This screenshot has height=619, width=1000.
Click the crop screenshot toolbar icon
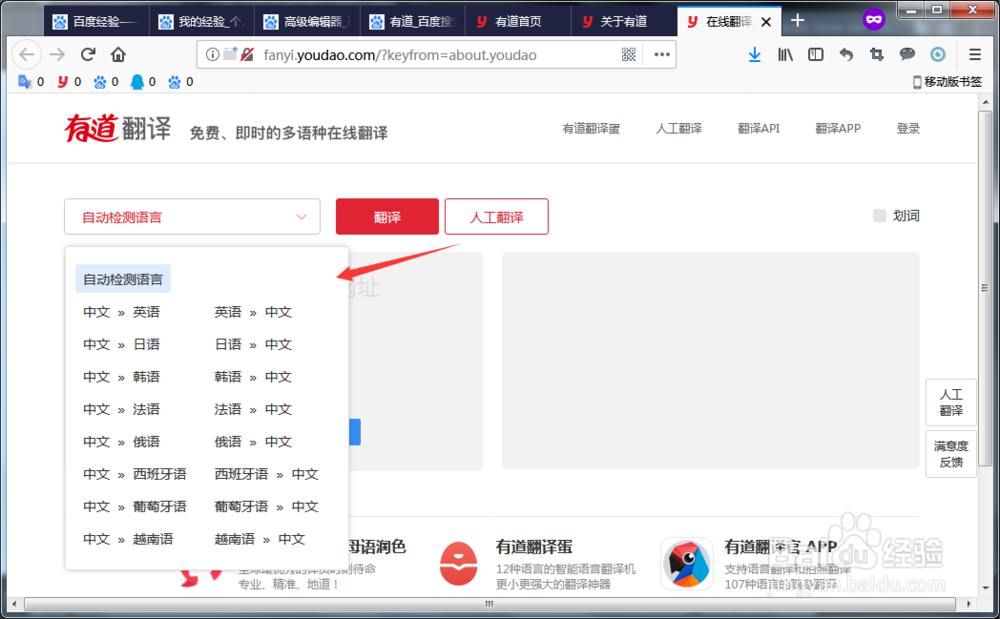pos(877,55)
